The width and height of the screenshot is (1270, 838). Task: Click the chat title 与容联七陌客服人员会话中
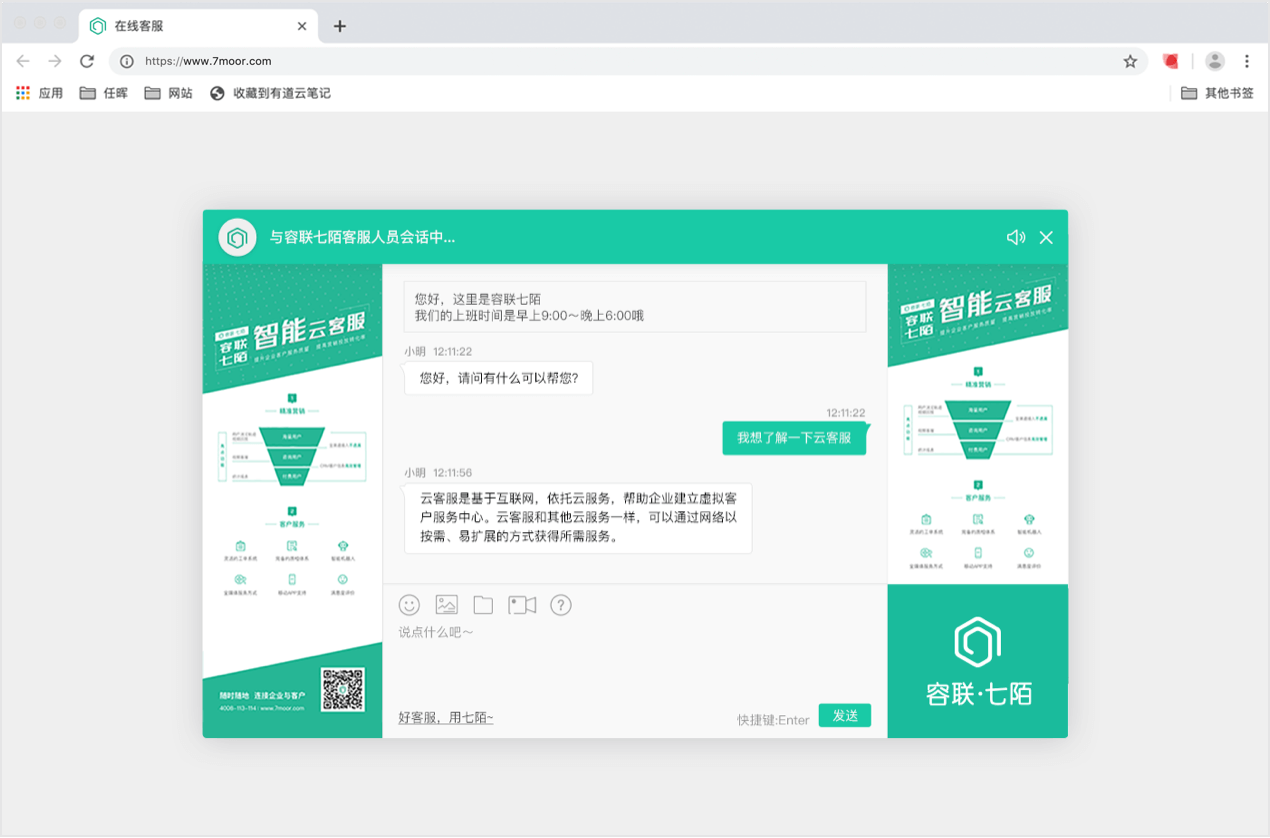tap(362, 238)
